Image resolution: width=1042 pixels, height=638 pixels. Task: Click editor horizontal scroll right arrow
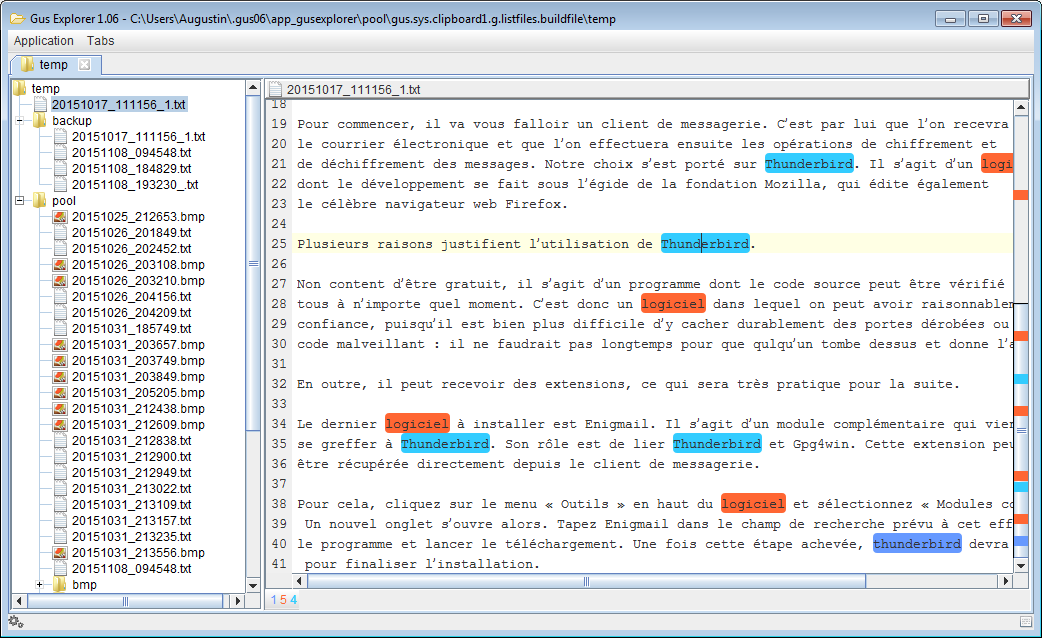coord(1006,581)
